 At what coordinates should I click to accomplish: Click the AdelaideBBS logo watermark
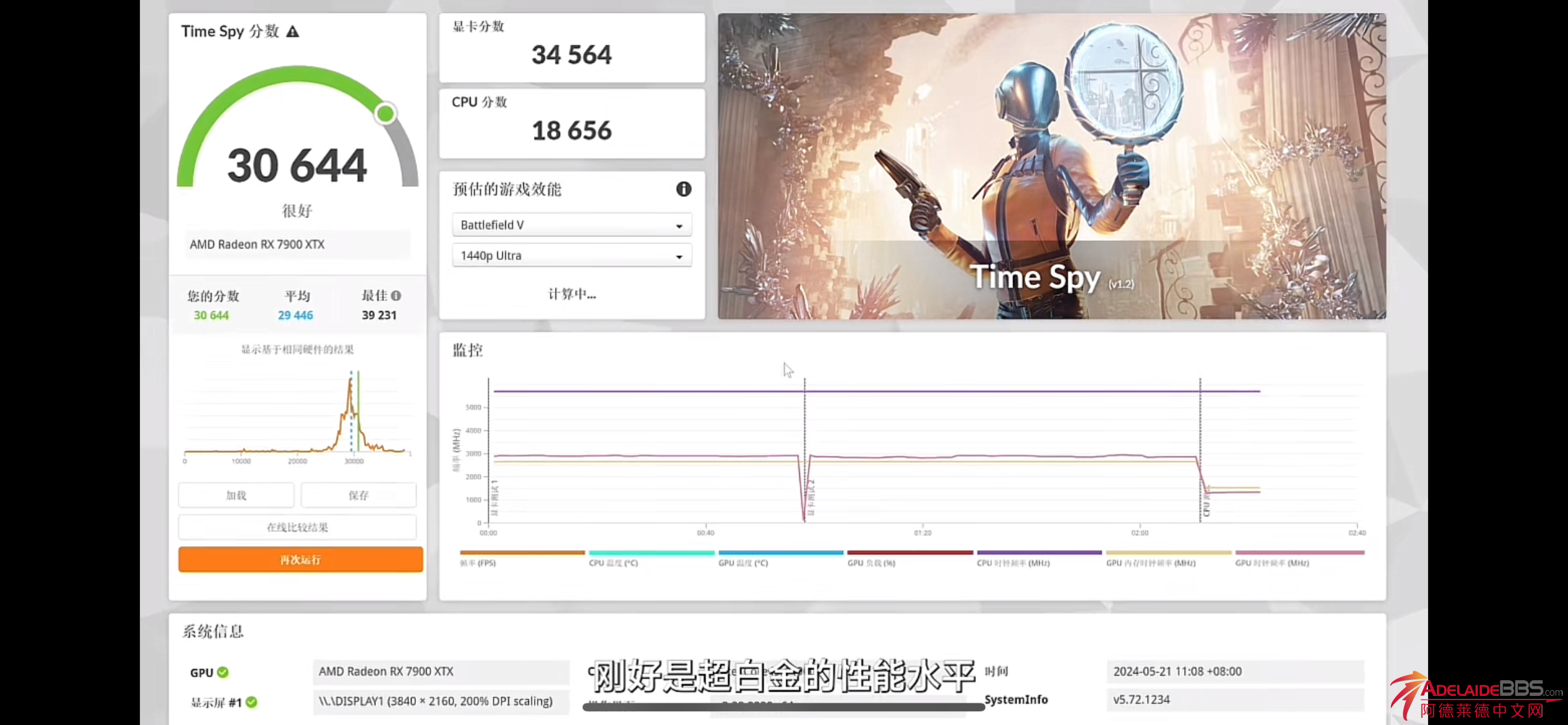pos(1477,697)
